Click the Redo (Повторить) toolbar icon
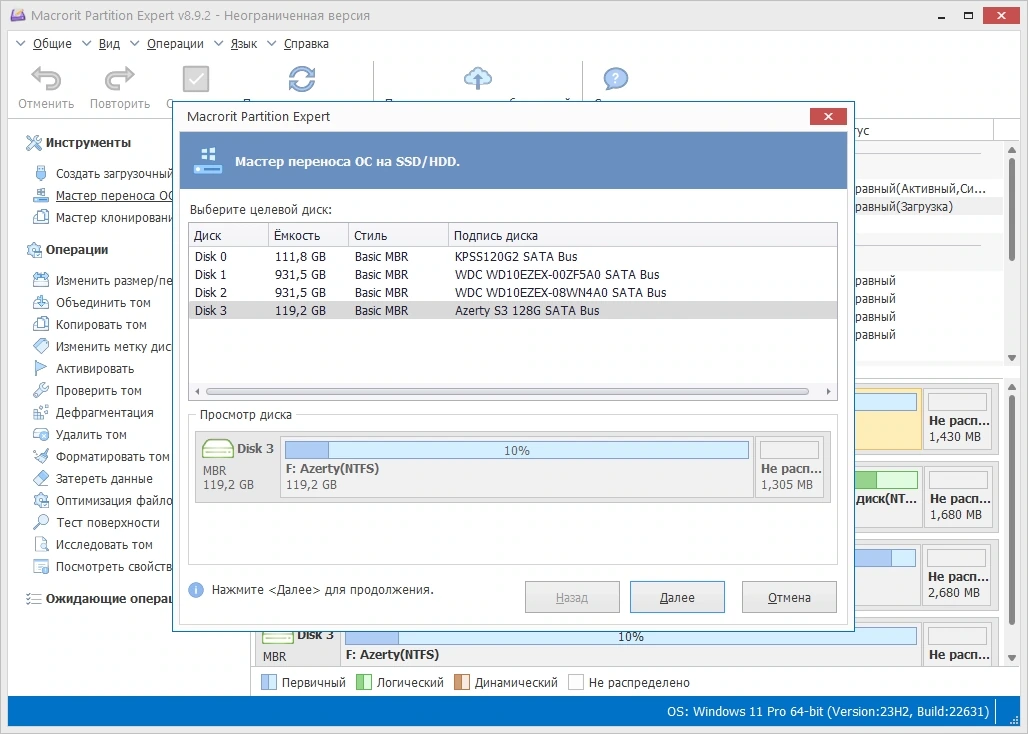 (119, 79)
